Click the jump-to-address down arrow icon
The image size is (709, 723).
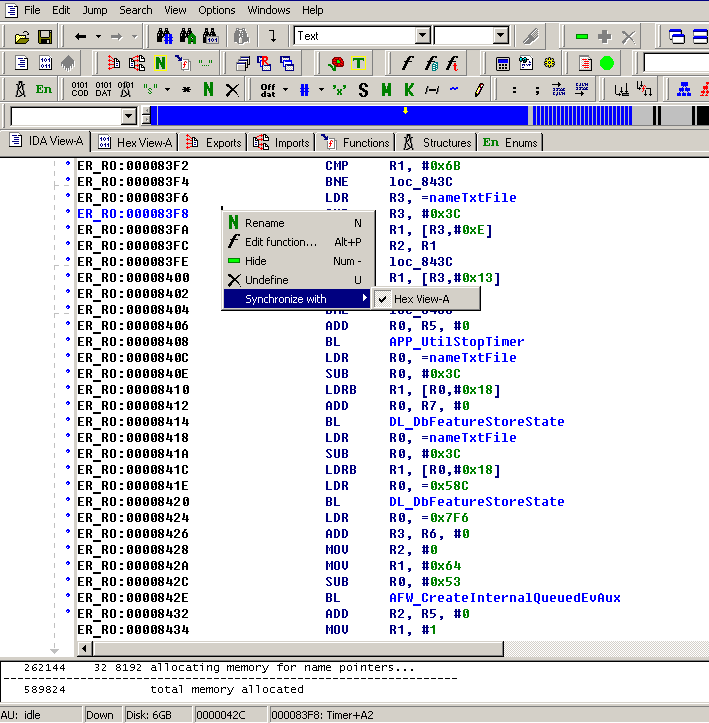point(272,36)
